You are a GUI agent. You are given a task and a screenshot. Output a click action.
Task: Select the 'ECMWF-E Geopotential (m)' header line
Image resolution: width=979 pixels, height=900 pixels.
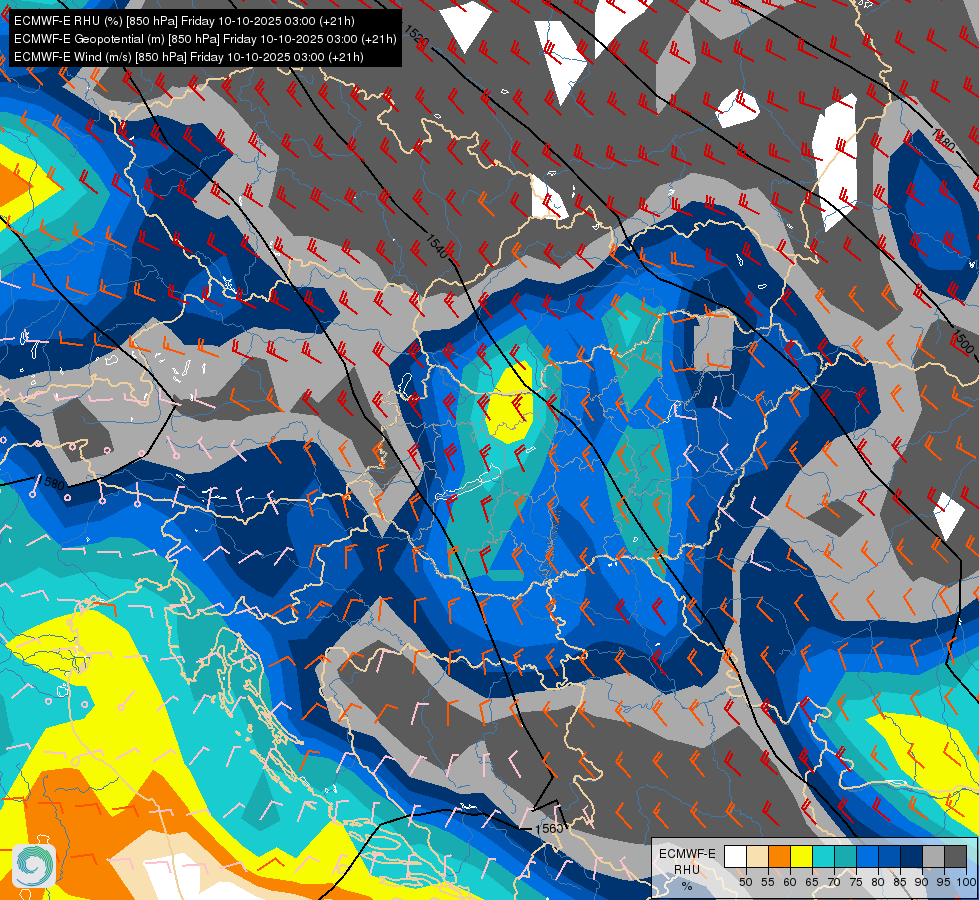[x=205, y=39]
